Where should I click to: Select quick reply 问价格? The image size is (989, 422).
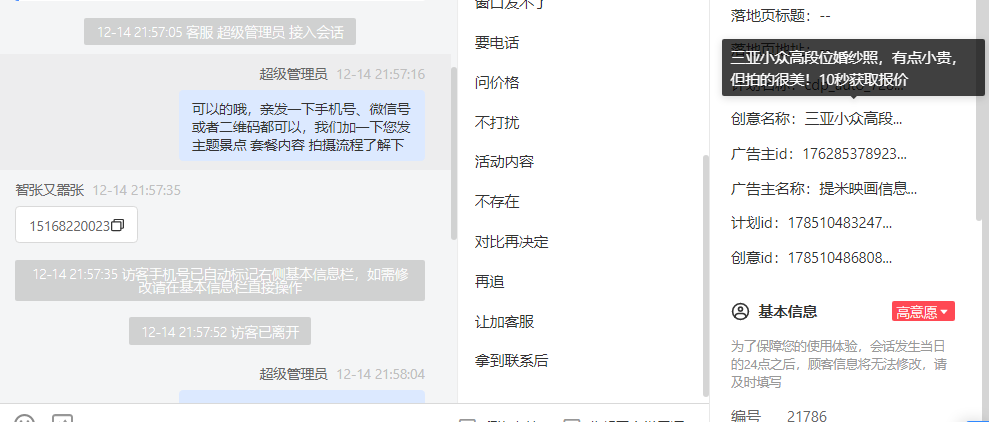pos(496,83)
